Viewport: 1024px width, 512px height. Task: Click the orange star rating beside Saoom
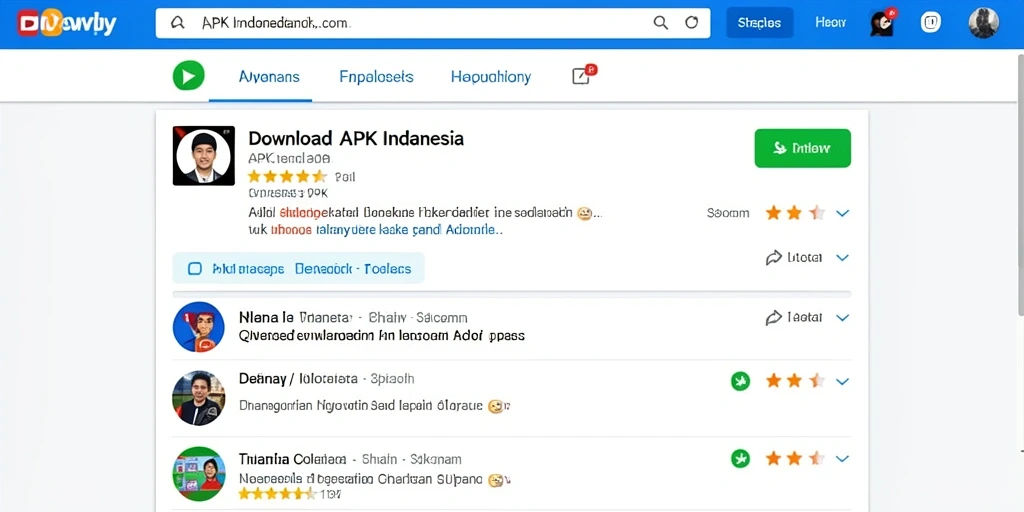[795, 213]
